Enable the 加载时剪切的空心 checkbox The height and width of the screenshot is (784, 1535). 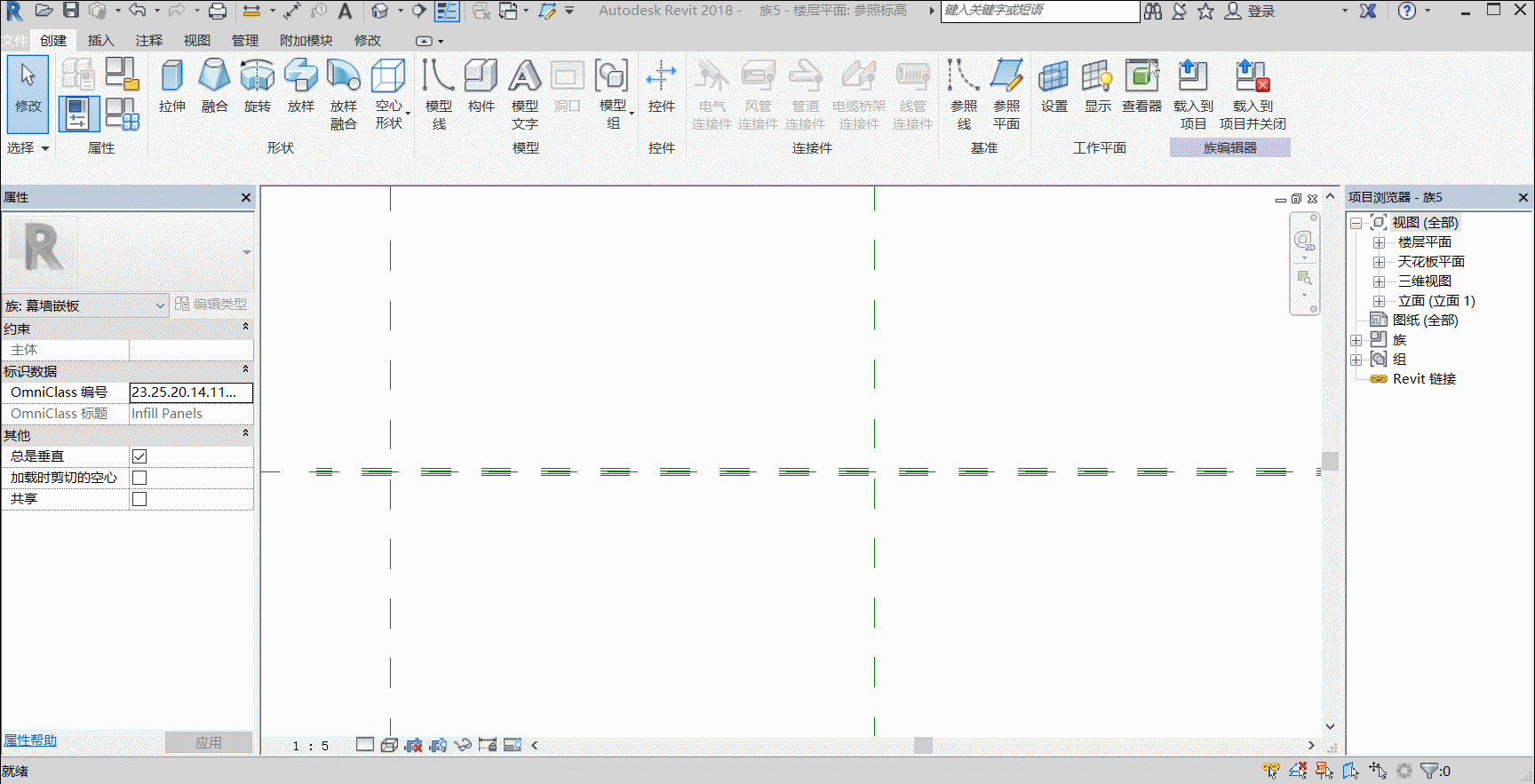pyautogui.click(x=139, y=478)
